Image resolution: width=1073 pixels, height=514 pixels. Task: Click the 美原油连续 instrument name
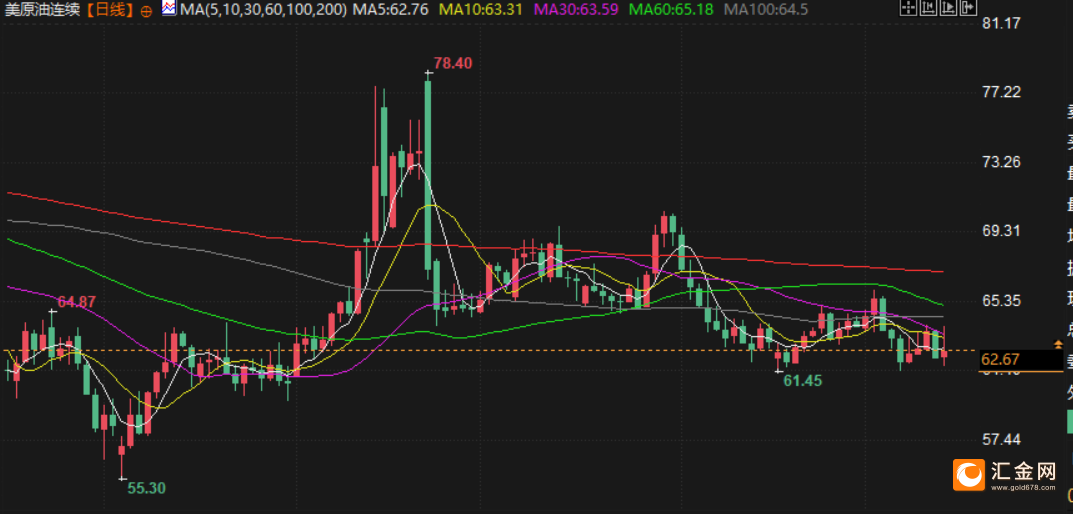click(x=44, y=10)
